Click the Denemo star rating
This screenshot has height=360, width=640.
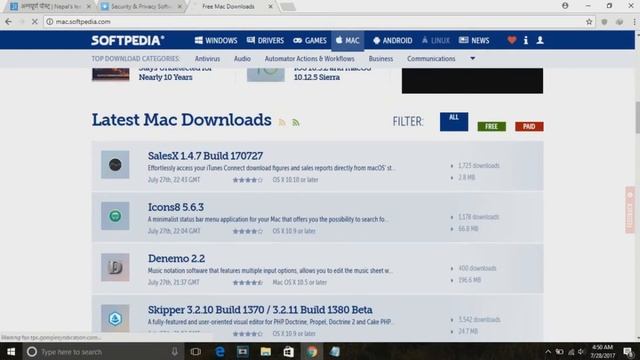pyautogui.click(x=248, y=282)
